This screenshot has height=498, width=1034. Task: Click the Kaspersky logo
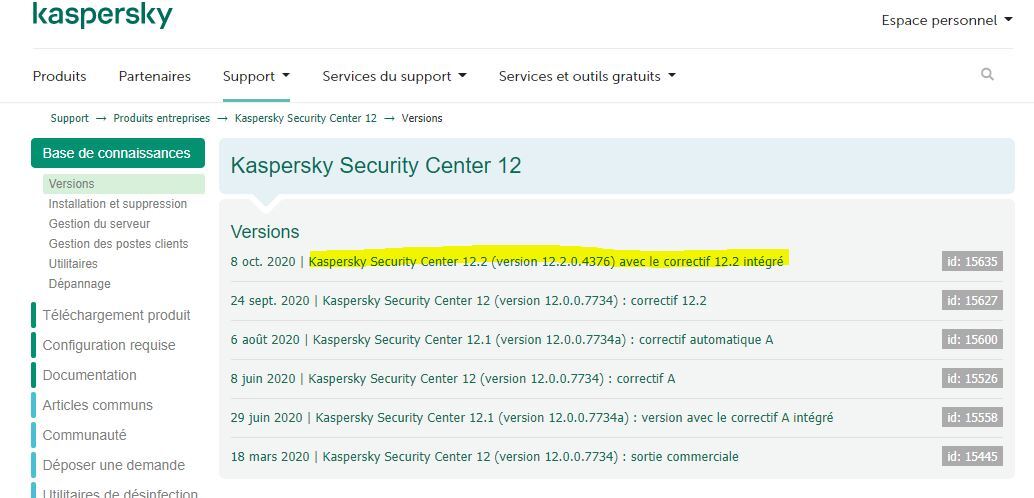(102, 15)
